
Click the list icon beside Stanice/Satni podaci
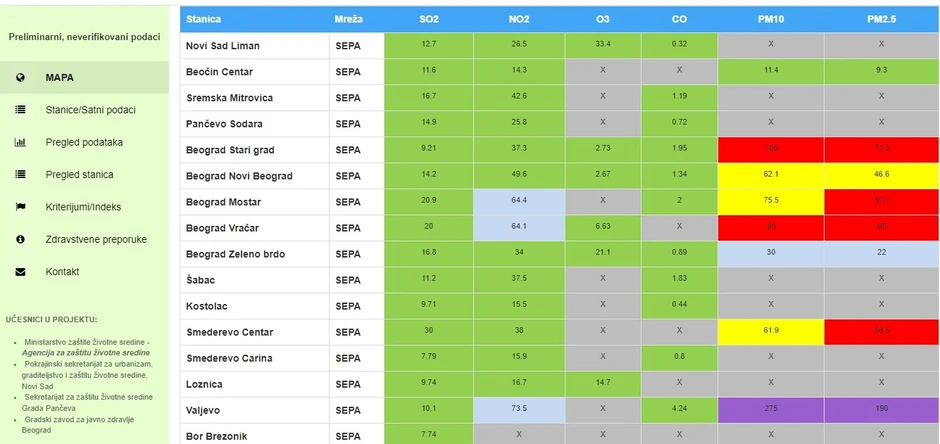coord(20,110)
